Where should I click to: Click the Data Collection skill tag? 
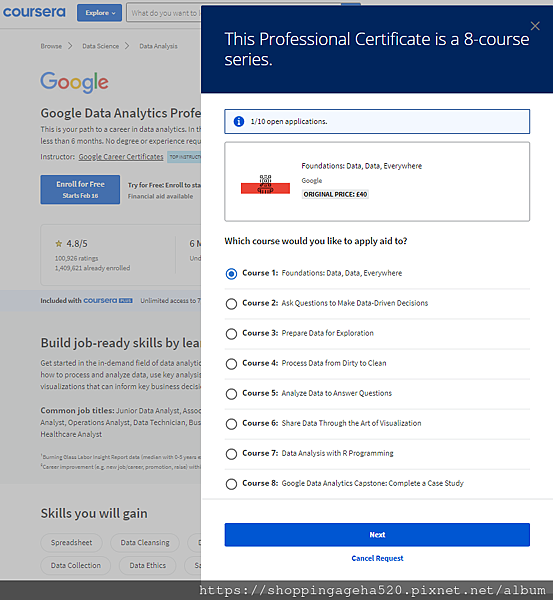point(76,566)
